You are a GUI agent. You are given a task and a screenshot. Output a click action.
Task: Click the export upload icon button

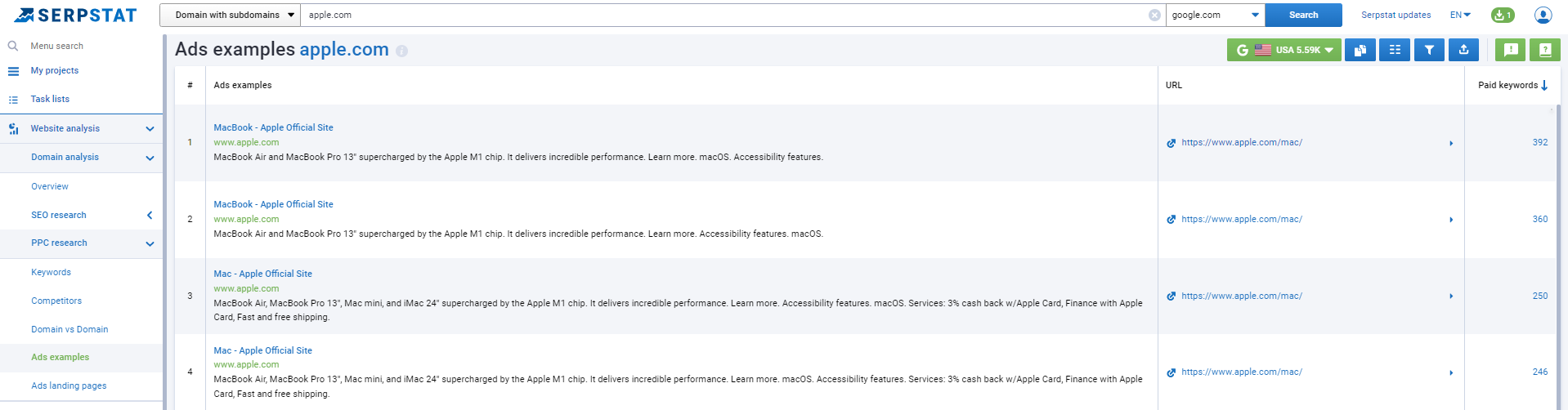tap(1463, 50)
